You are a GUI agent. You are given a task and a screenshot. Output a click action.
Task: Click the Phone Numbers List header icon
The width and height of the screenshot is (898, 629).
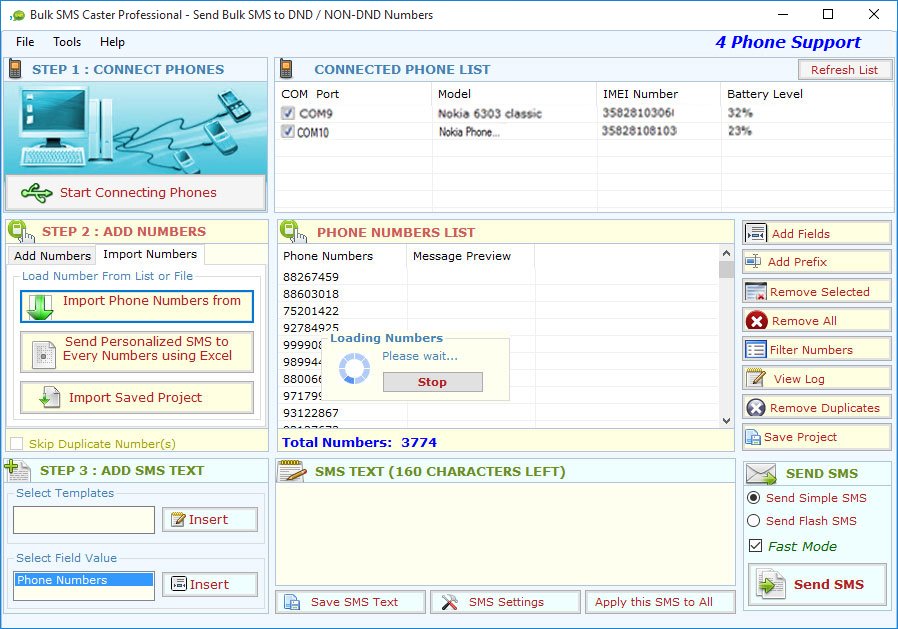point(293,231)
